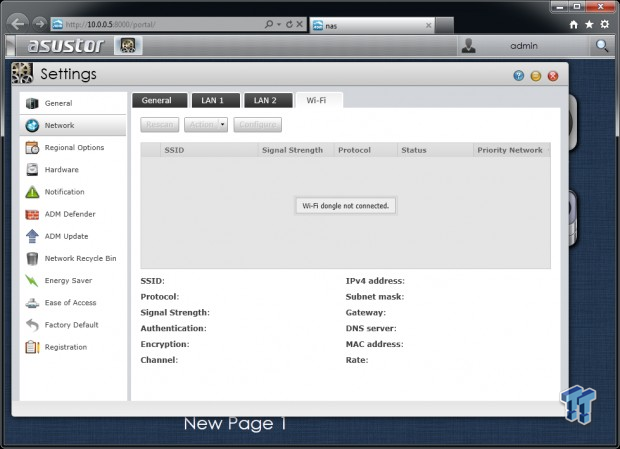
Task: Click the ADM Defender firewall icon
Action: click(32, 214)
